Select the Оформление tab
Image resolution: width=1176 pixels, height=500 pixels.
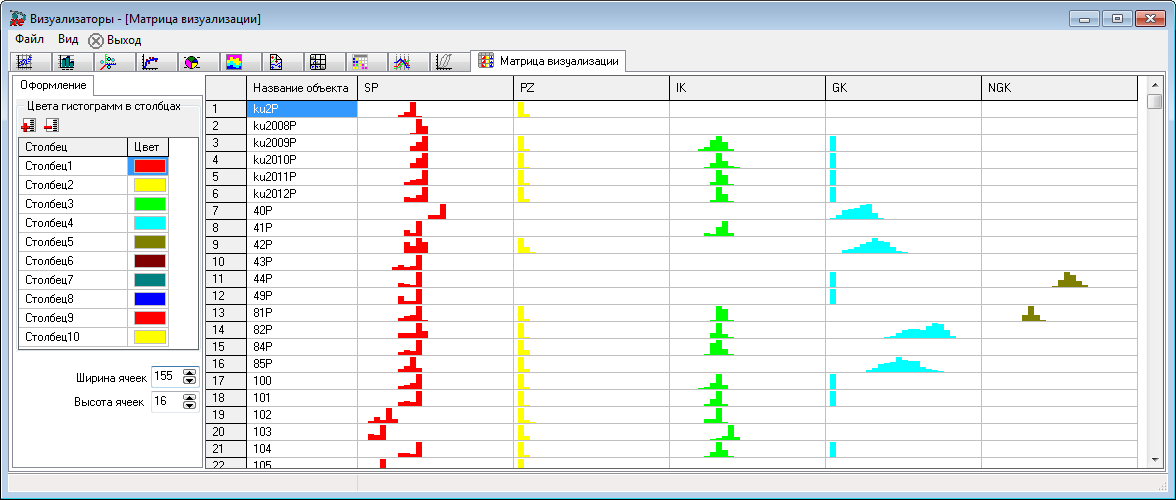coord(53,85)
